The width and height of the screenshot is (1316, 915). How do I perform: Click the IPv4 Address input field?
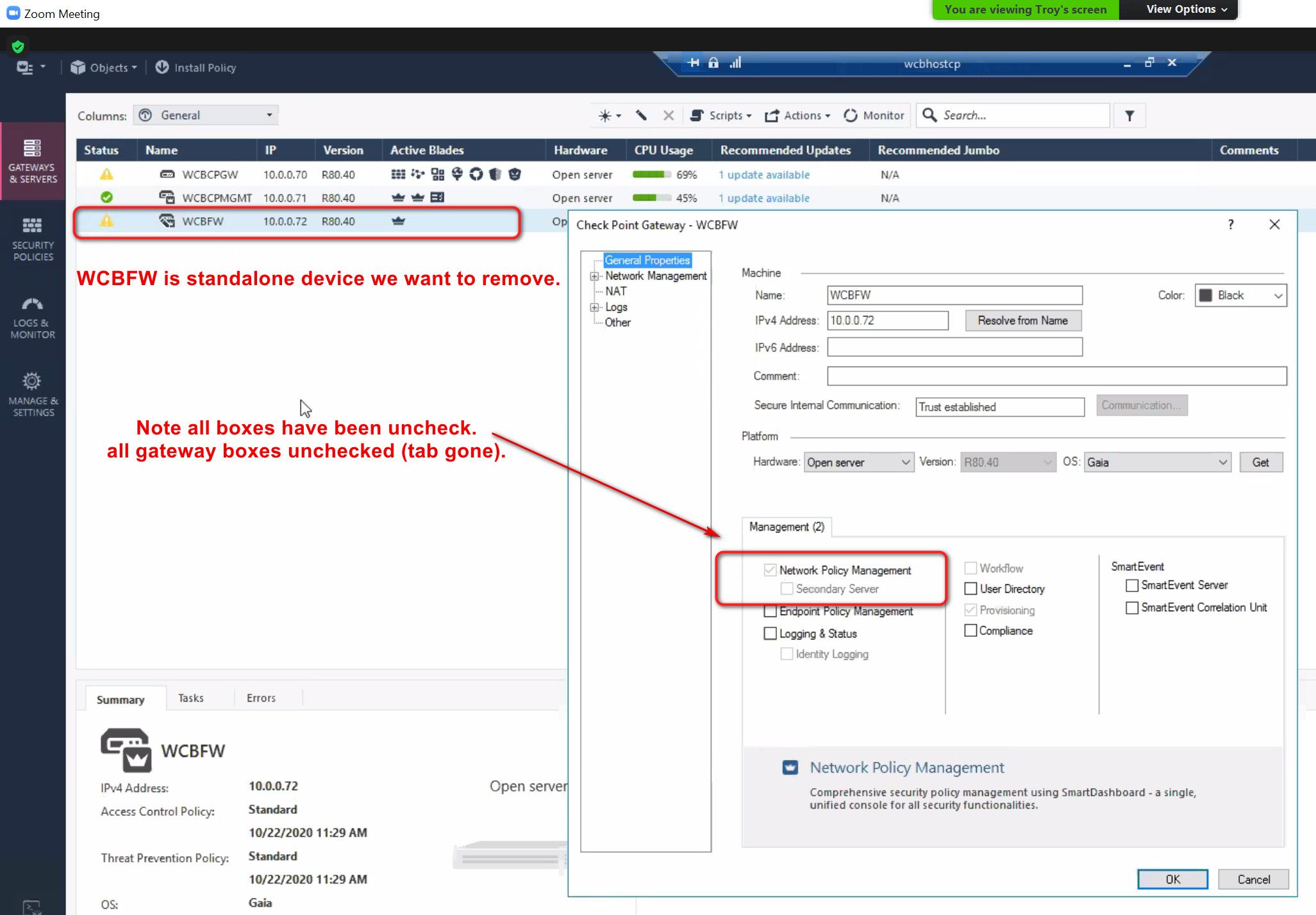tap(888, 320)
